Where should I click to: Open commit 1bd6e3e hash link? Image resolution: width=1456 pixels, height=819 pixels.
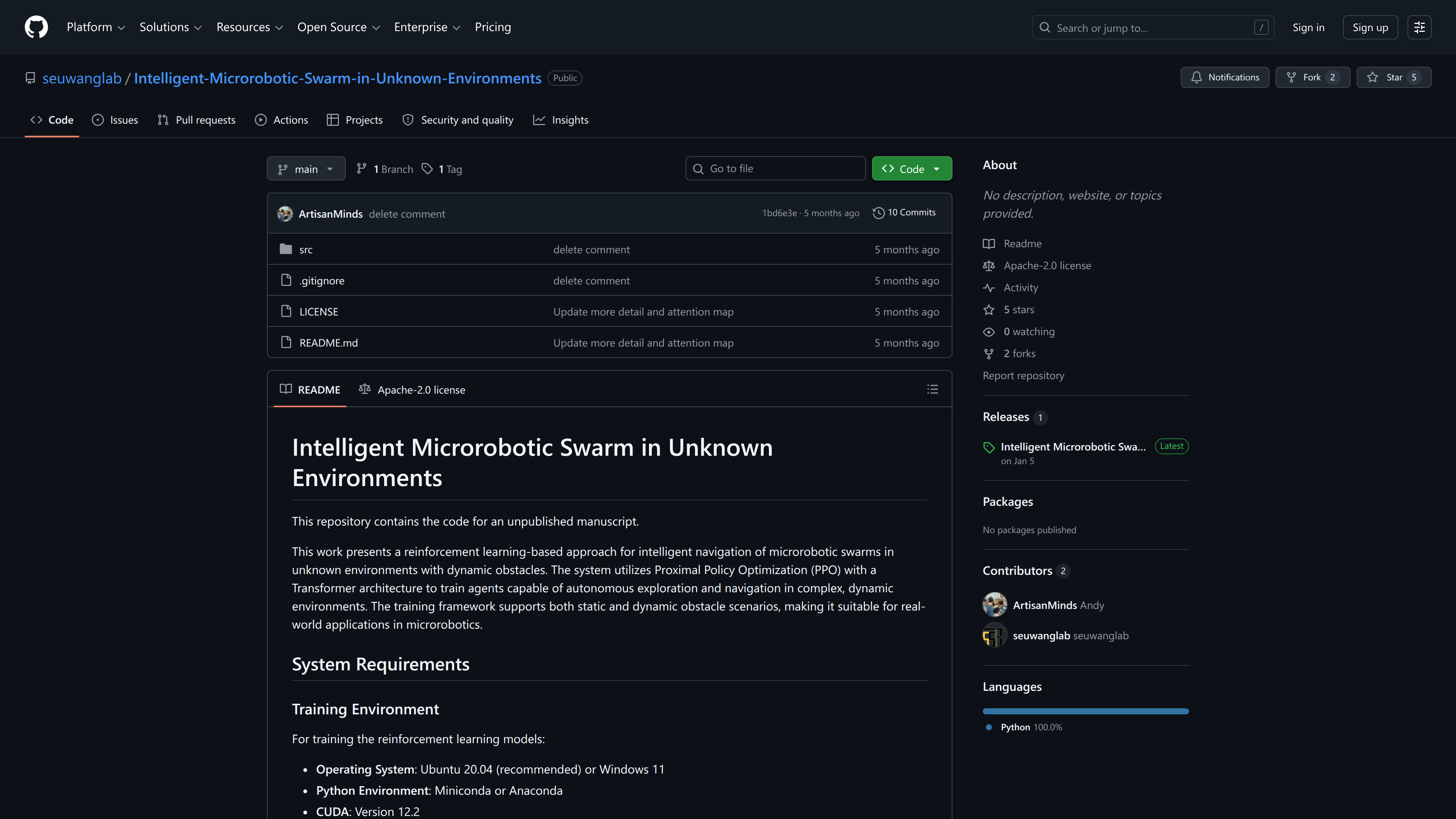click(780, 213)
